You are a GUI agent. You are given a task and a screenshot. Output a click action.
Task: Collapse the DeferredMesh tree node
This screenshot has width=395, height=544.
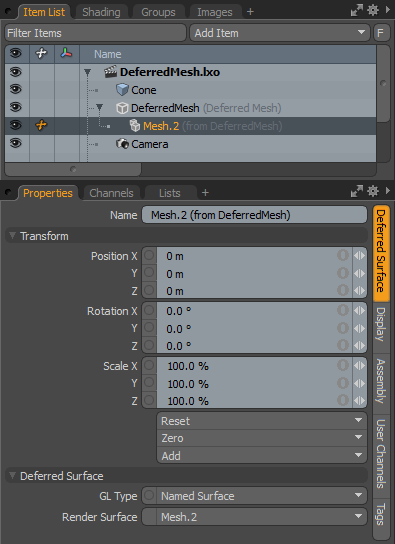click(100, 108)
